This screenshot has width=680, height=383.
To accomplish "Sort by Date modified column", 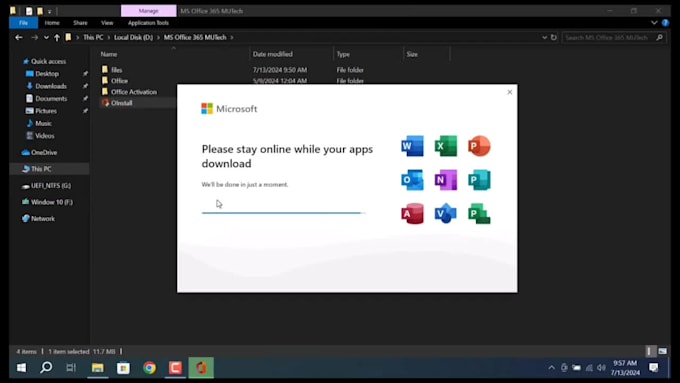I will [273, 54].
